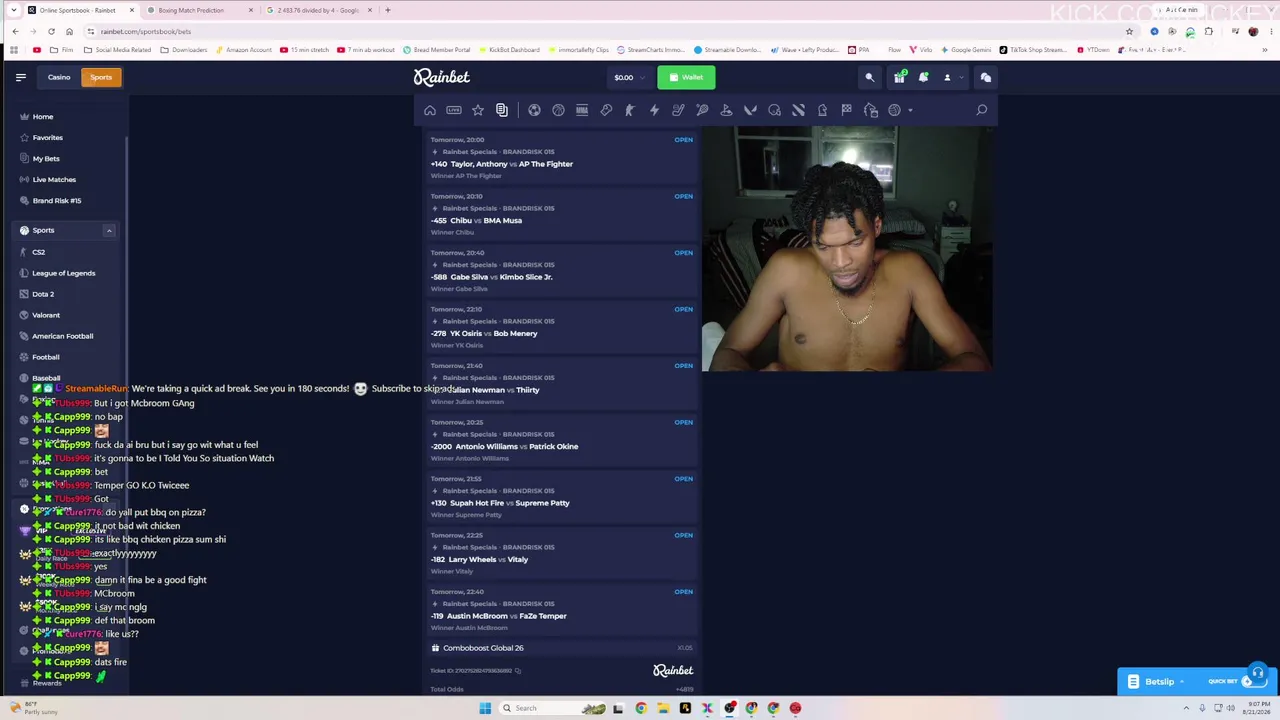1280x720 pixels.
Task: Open the header search magnifier
Action: coord(870,77)
